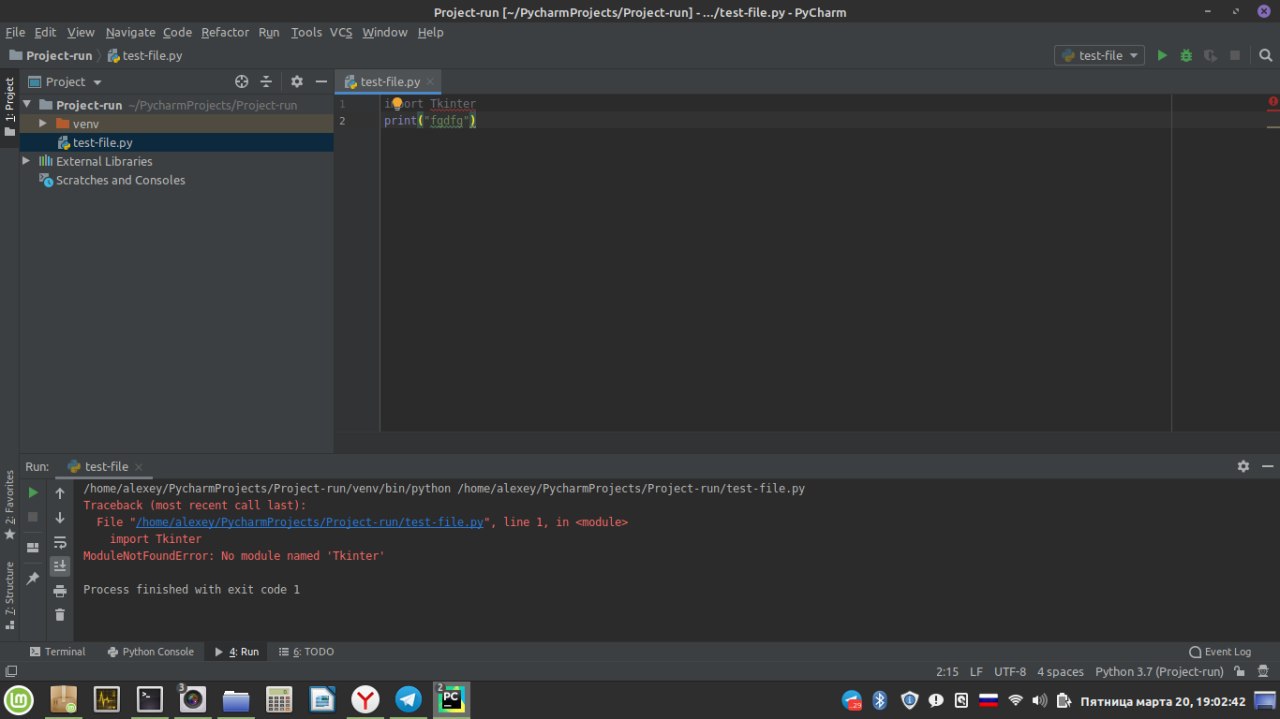Toggle the 2: Favorites side tab

(x=10, y=505)
